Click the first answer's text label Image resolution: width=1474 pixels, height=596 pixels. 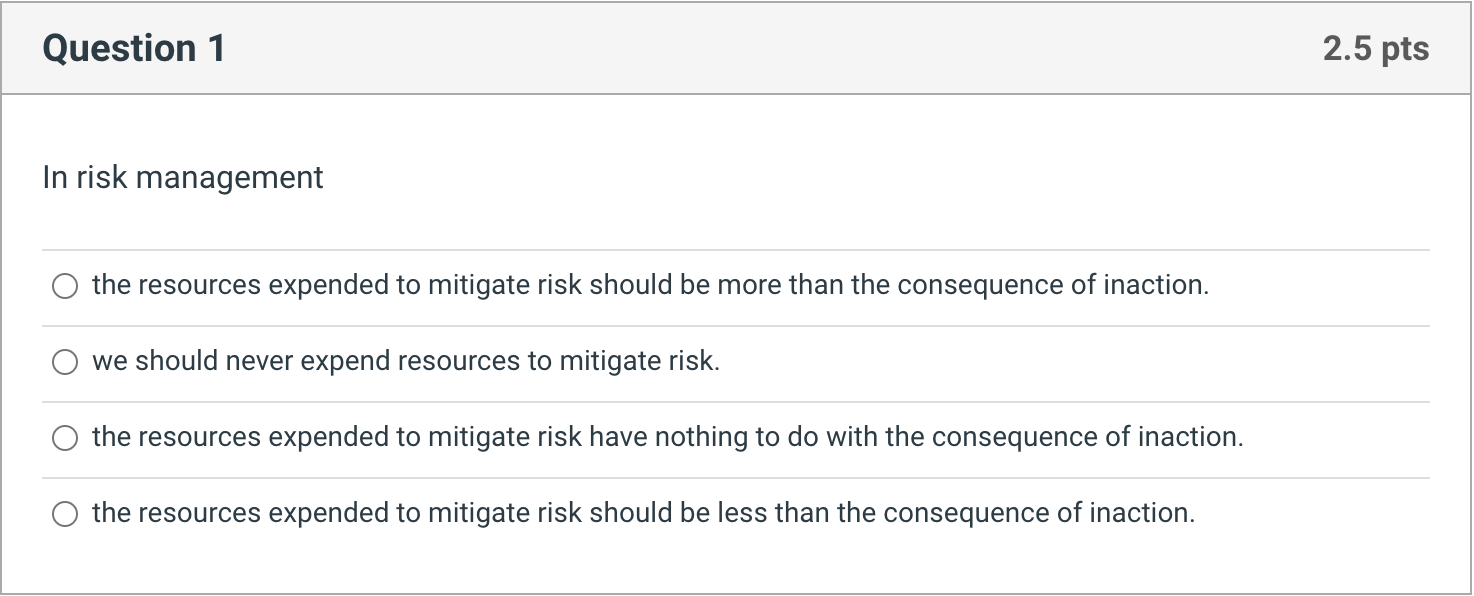650,285
